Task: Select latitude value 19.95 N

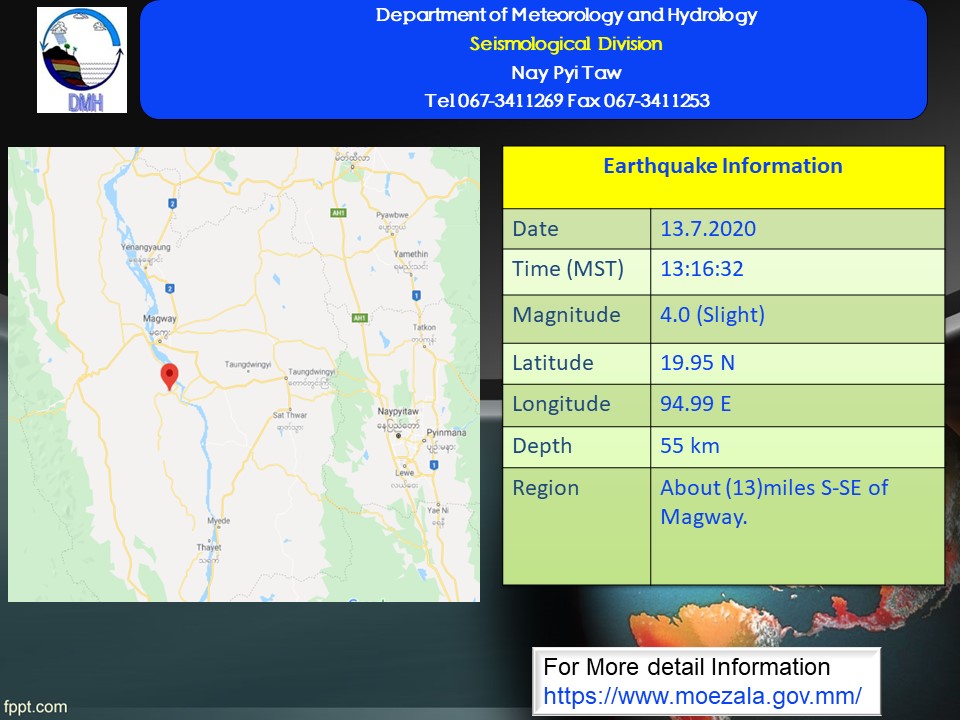Action: 697,363
